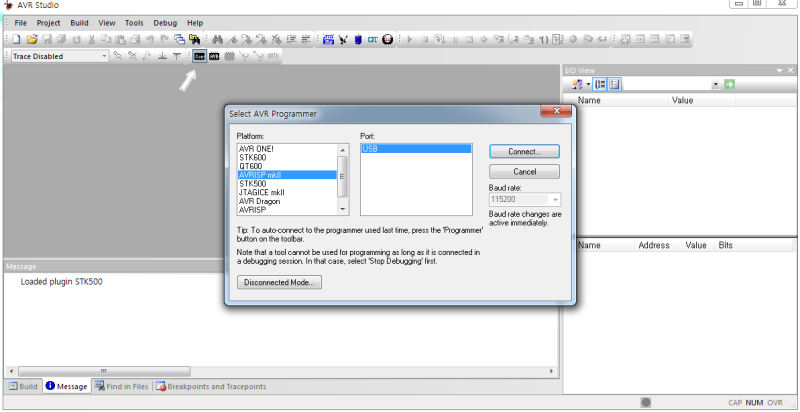Viewport: 800px width, 412px height.
Task: Open the disabled Baud rate 115200 dropdown
Action: [555, 199]
